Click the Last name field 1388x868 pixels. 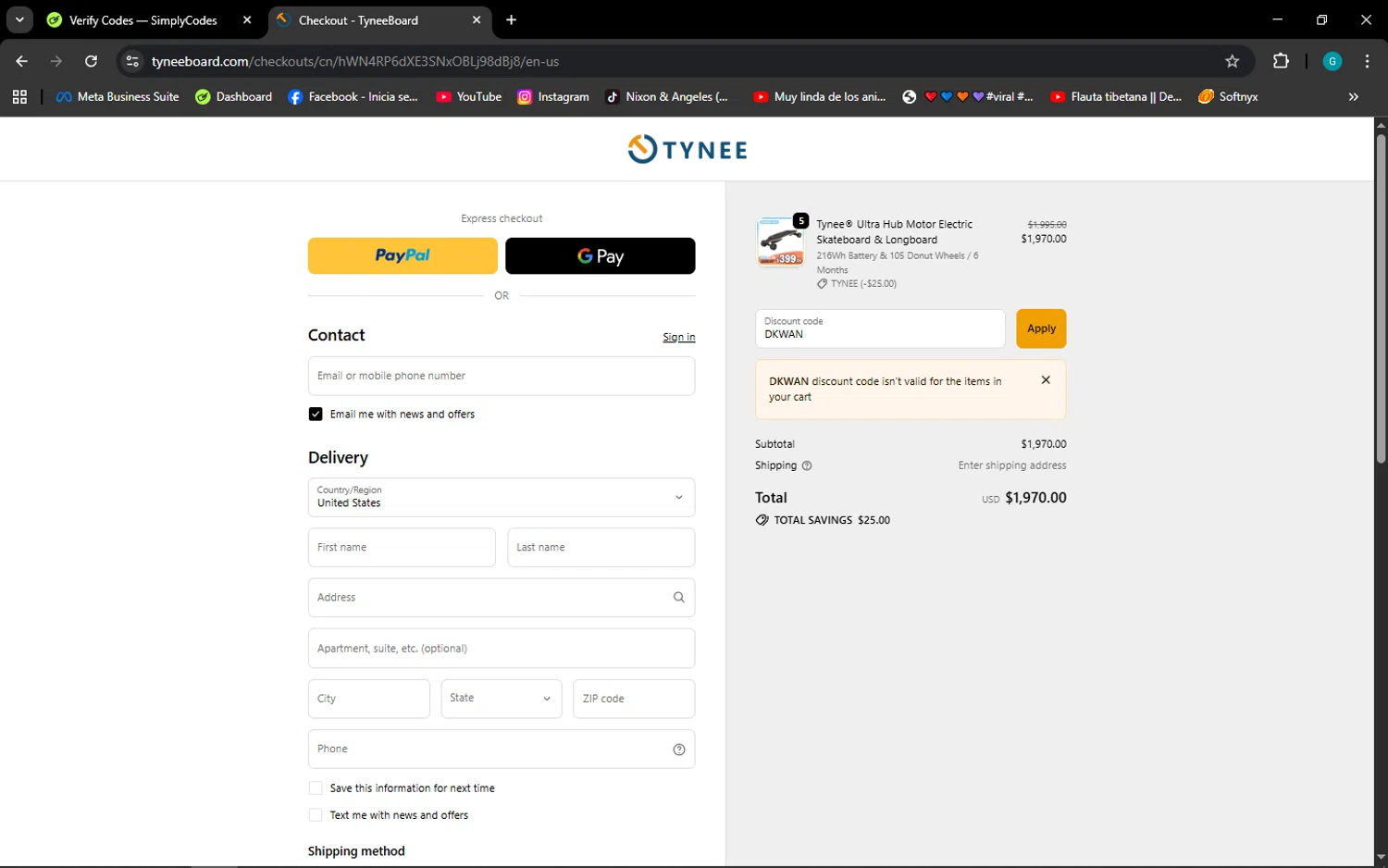coord(601,547)
